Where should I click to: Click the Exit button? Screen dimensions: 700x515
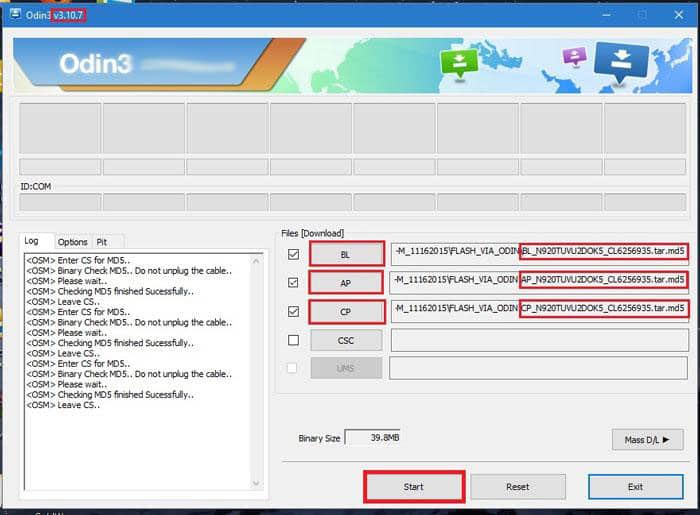(636, 487)
